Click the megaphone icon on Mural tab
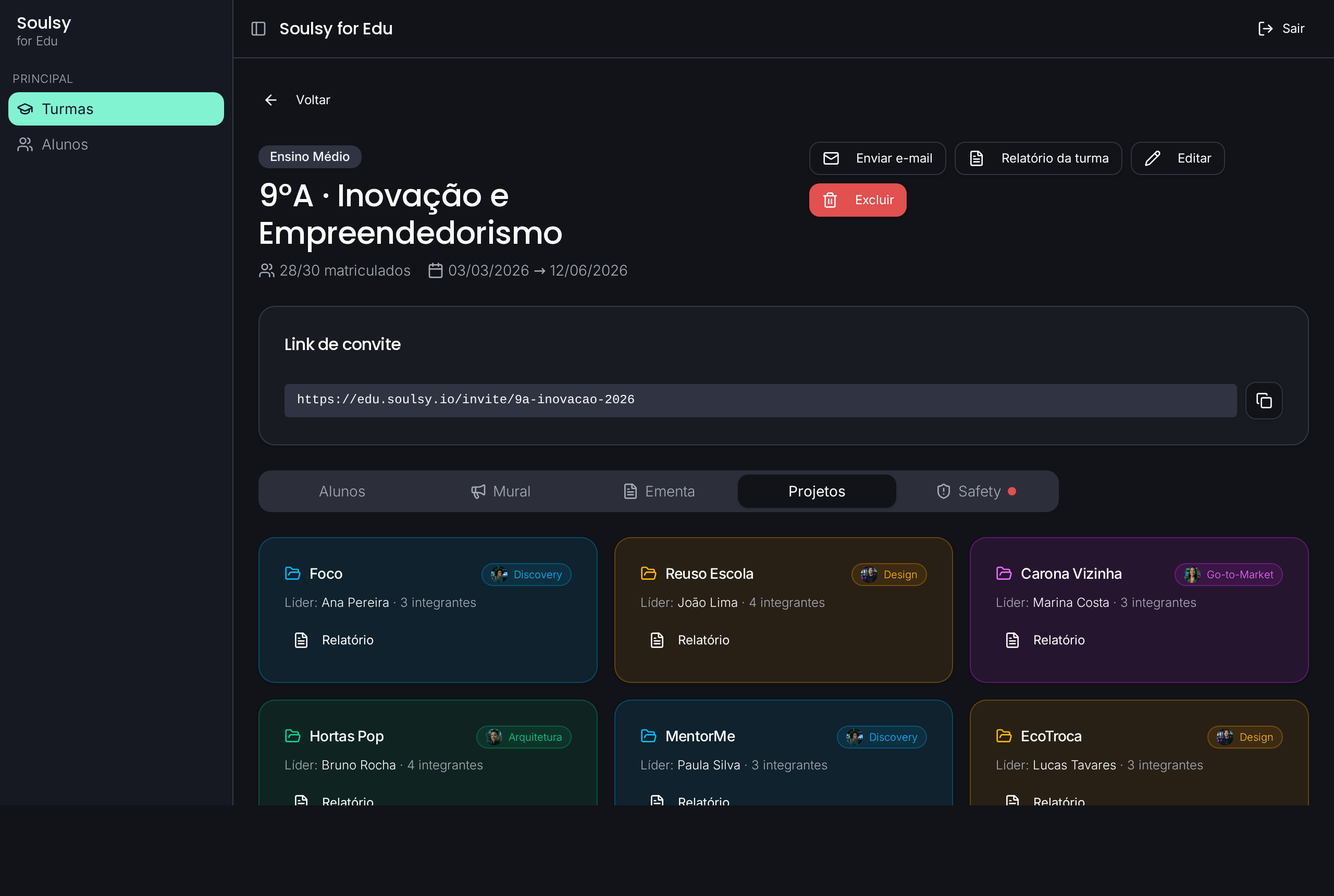 (x=478, y=491)
